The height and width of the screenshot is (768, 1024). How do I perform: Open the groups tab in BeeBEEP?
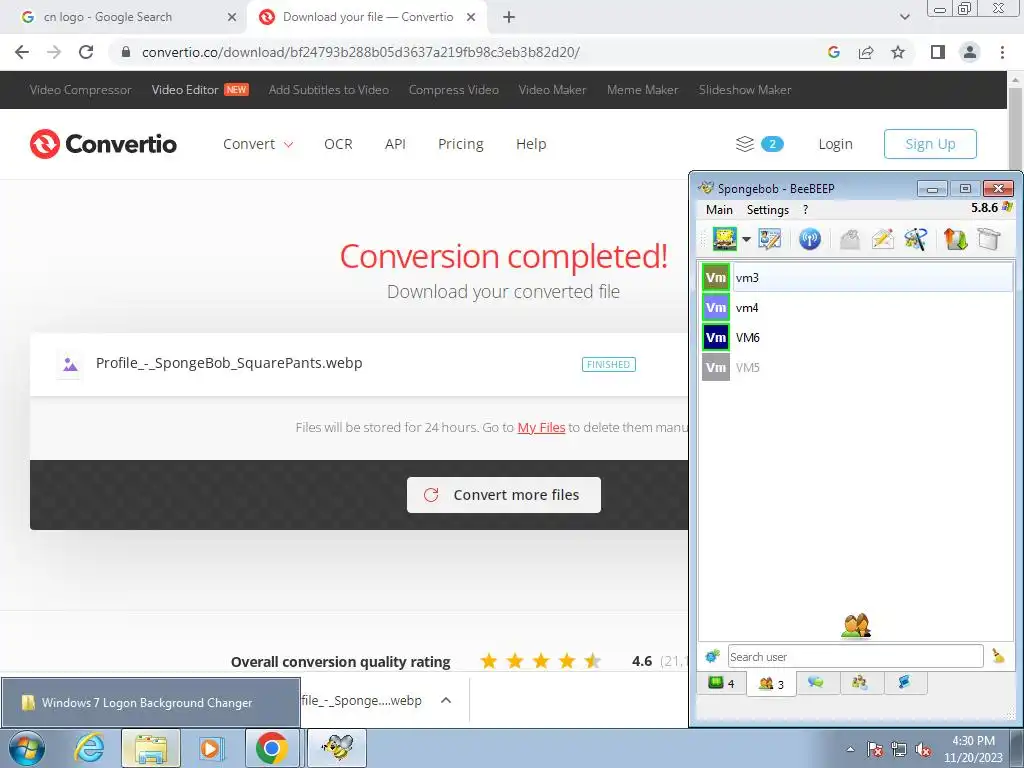(860, 682)
